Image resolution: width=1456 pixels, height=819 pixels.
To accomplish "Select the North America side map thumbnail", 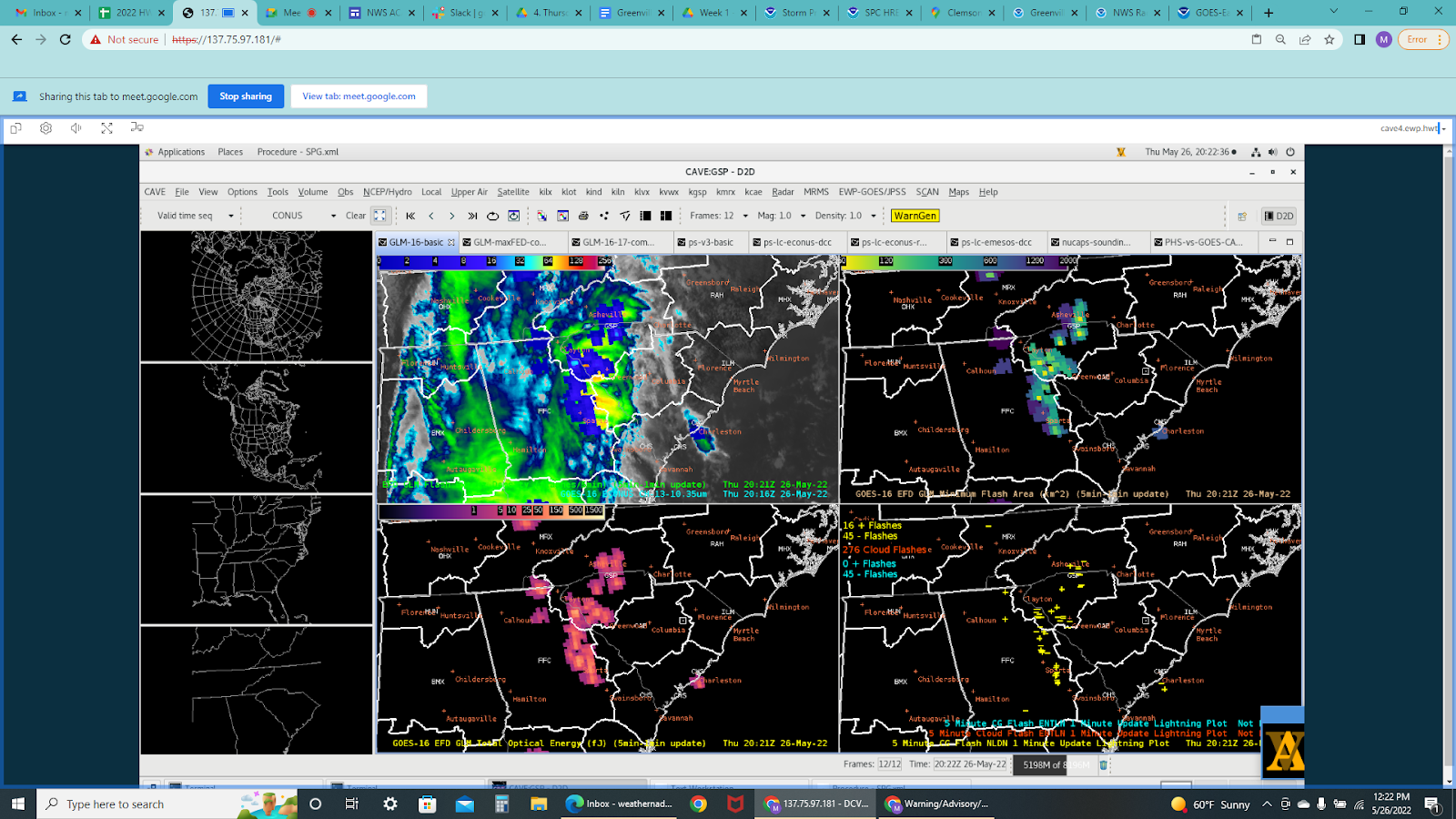I will [257, 429].
